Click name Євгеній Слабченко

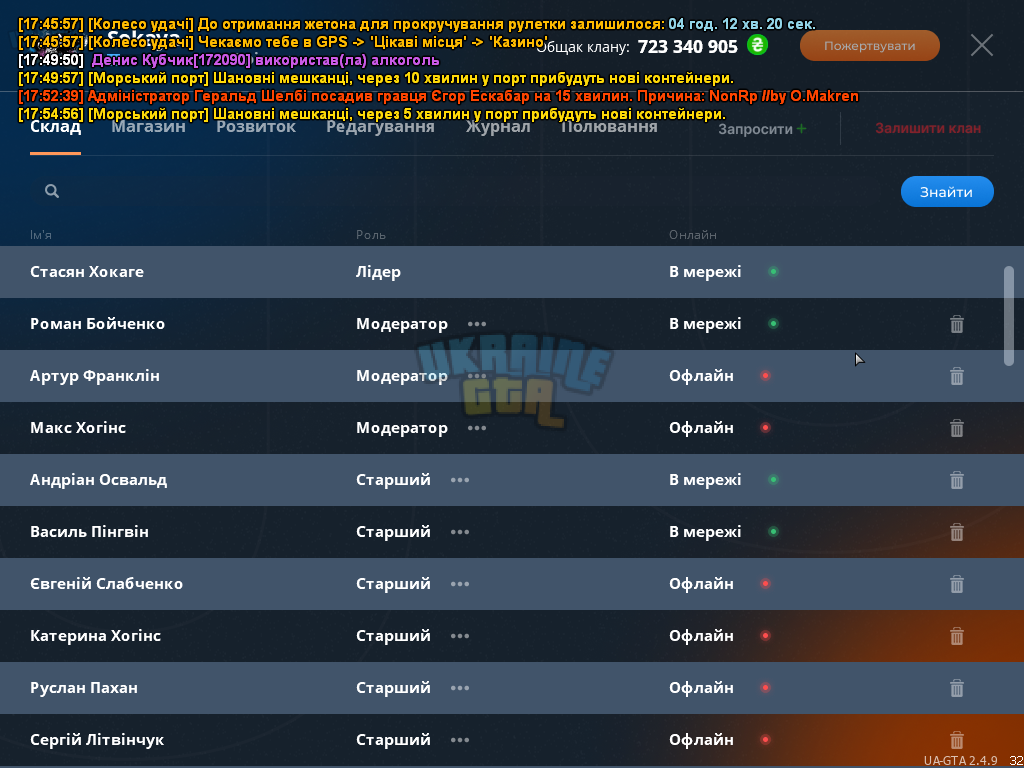tap(106, 584)
